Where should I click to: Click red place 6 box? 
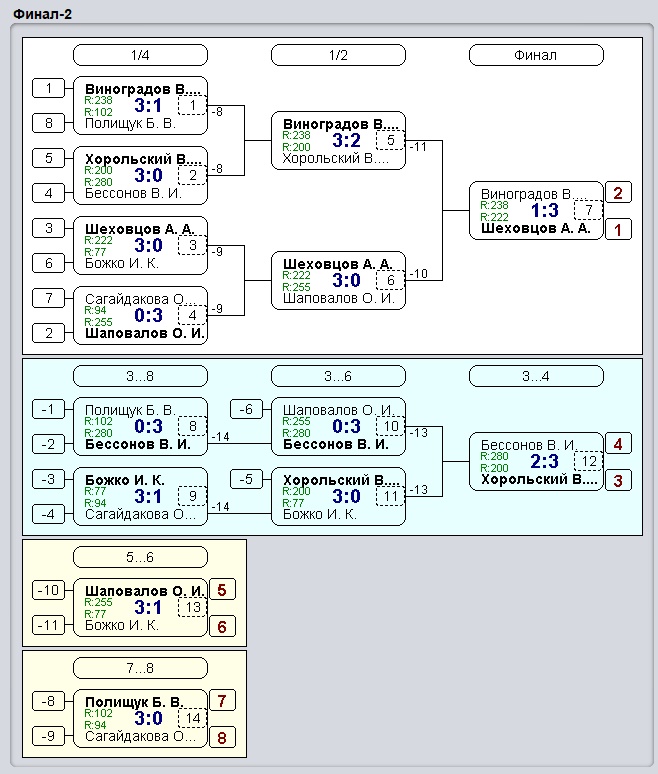(x=222, y=626)
